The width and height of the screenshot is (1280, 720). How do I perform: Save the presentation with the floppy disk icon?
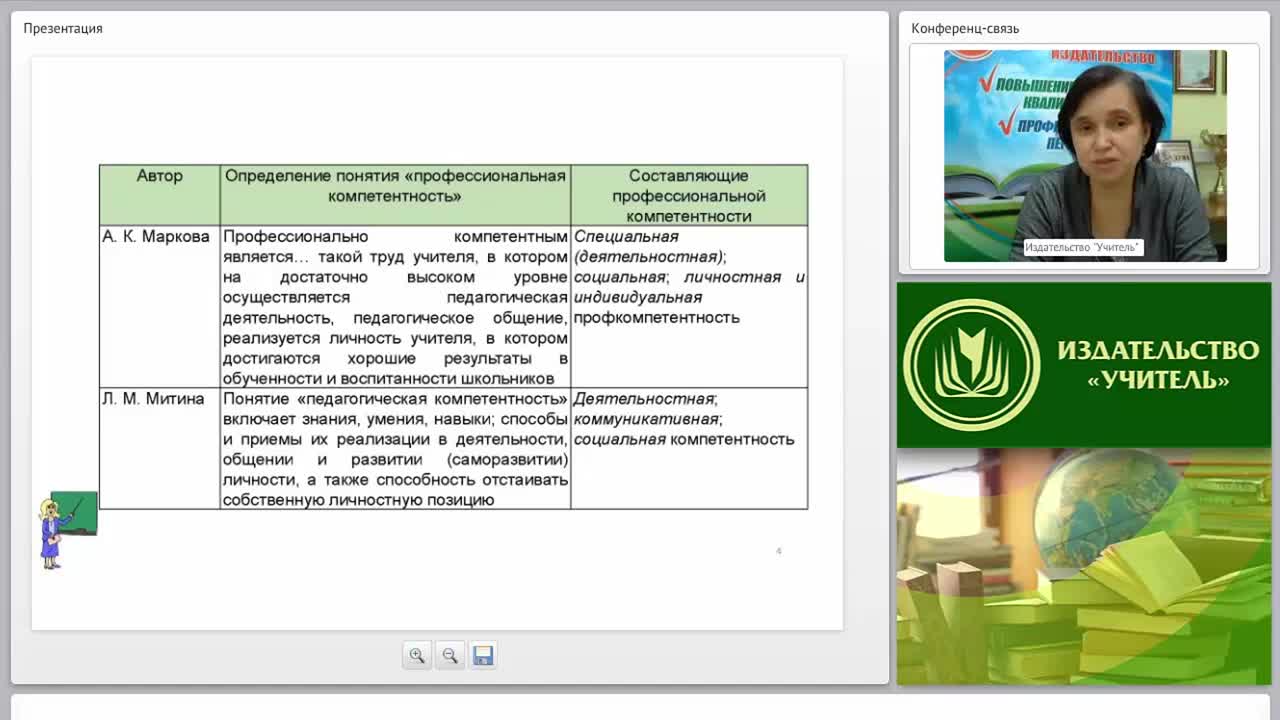click(x=483, y=656)
